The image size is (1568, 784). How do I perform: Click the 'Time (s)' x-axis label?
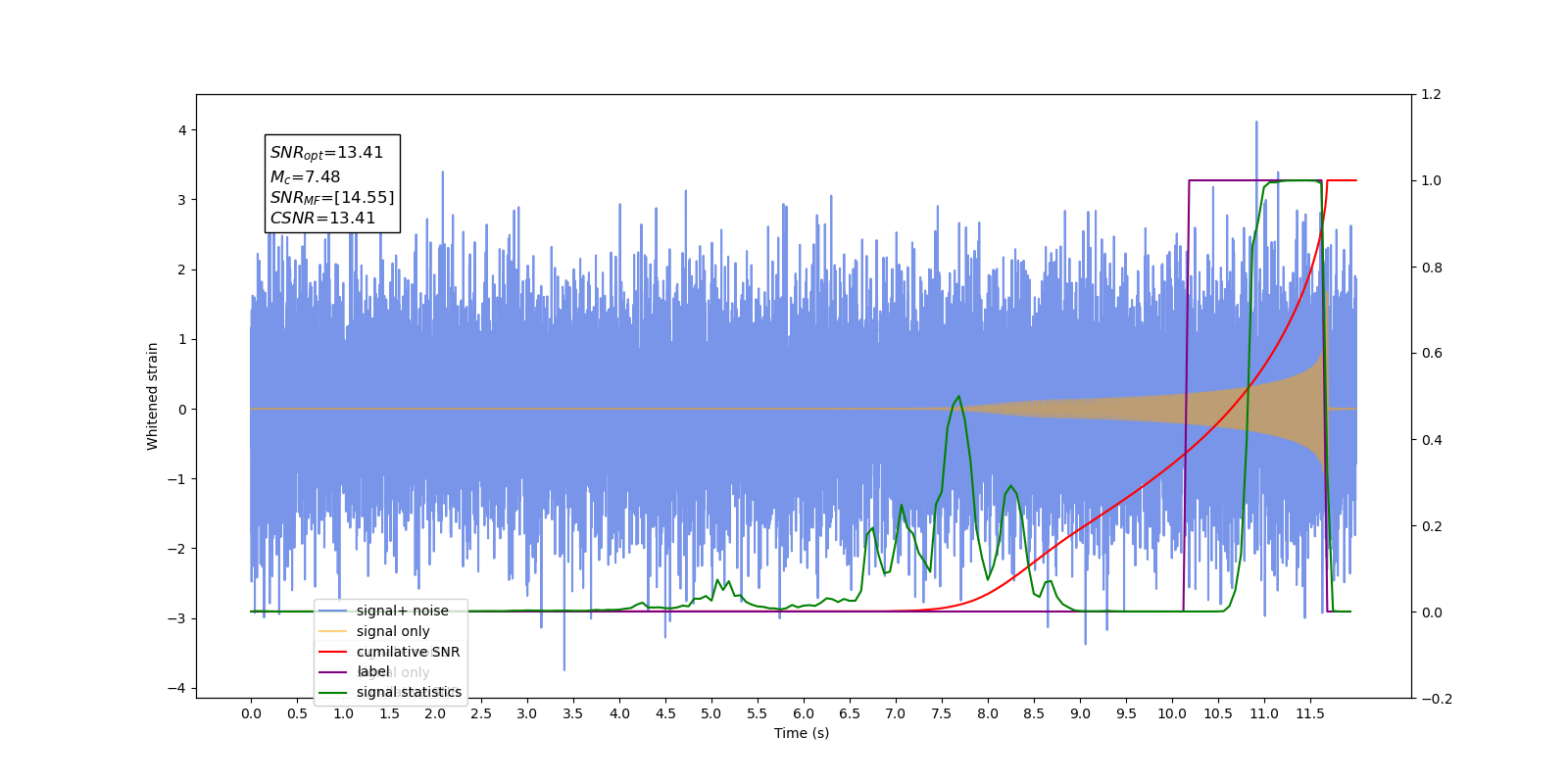coord(802,733)
